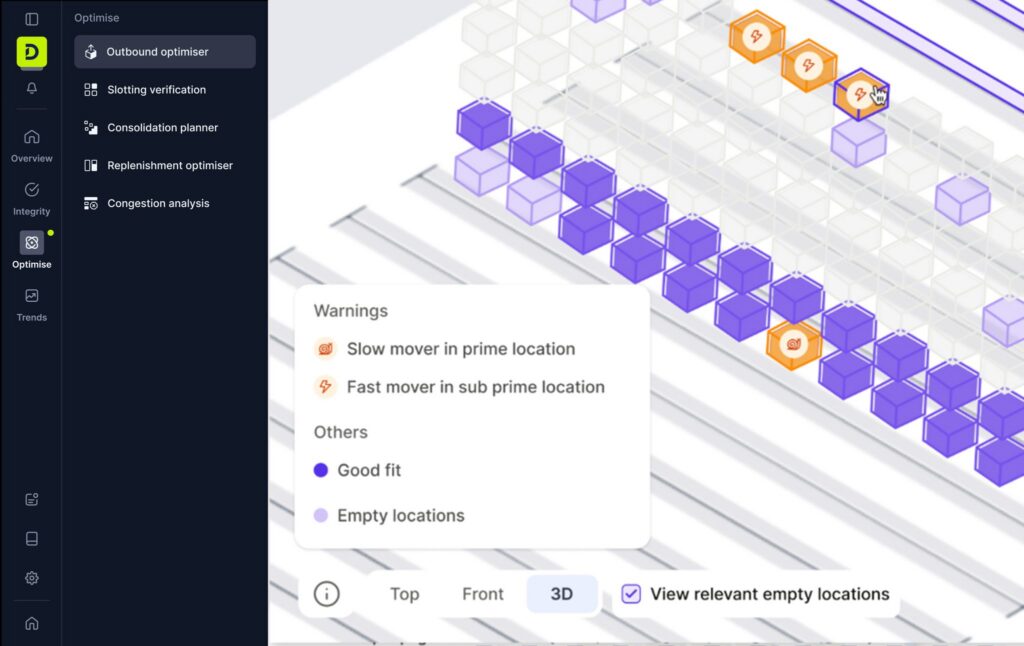Switch to Top view
The width and height of the screenshot is (1024, 646).
pyautogui.click(x=404, y=594)
